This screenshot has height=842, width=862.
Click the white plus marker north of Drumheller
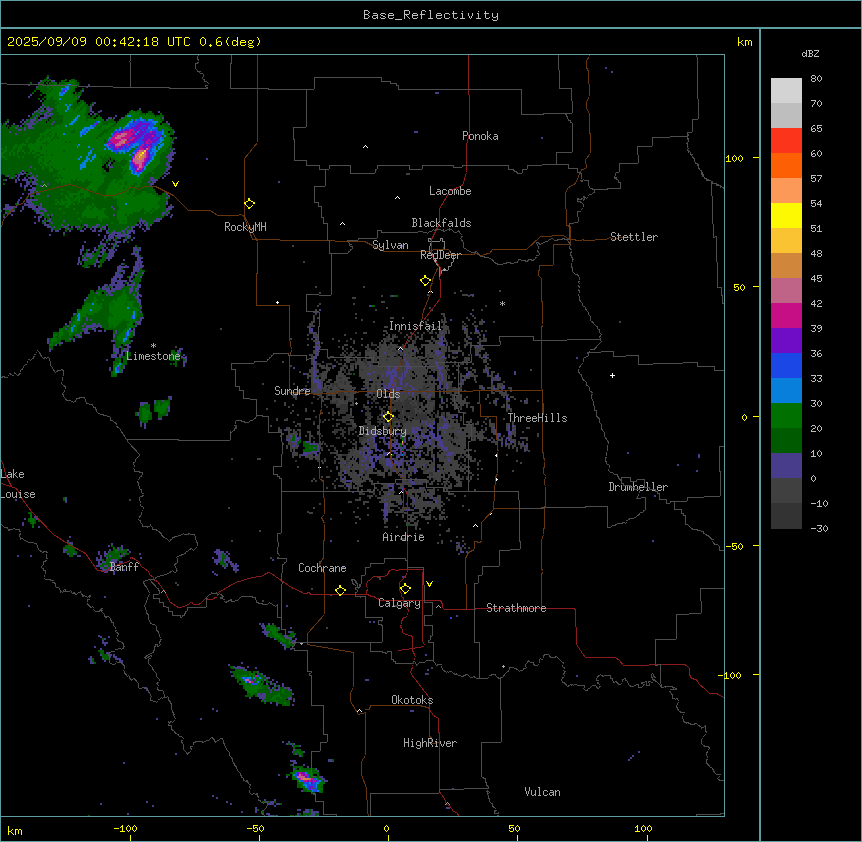(x=612, y=375)
